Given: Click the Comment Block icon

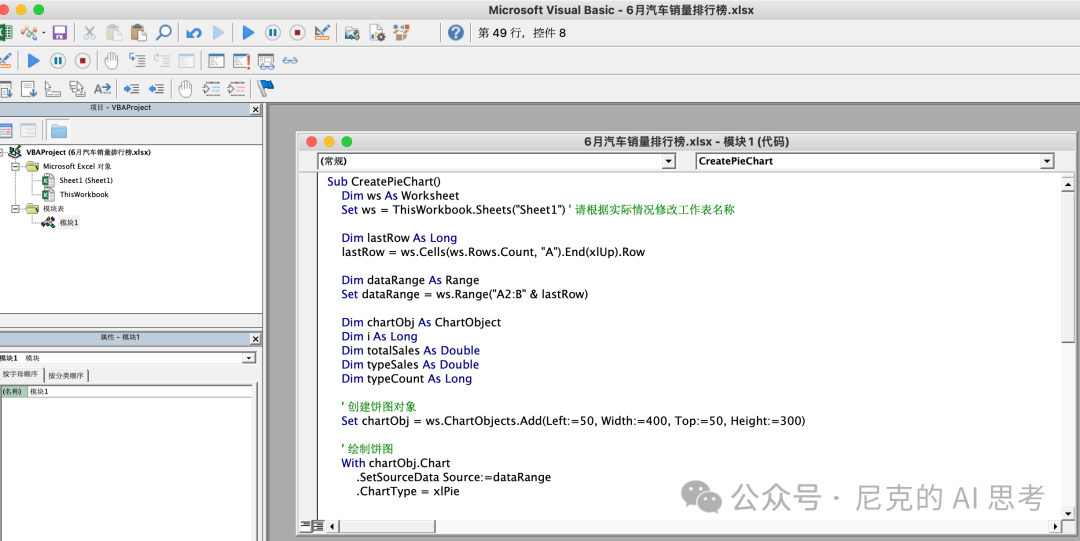Looking at the screenshot, I should [x=211, y=88].
